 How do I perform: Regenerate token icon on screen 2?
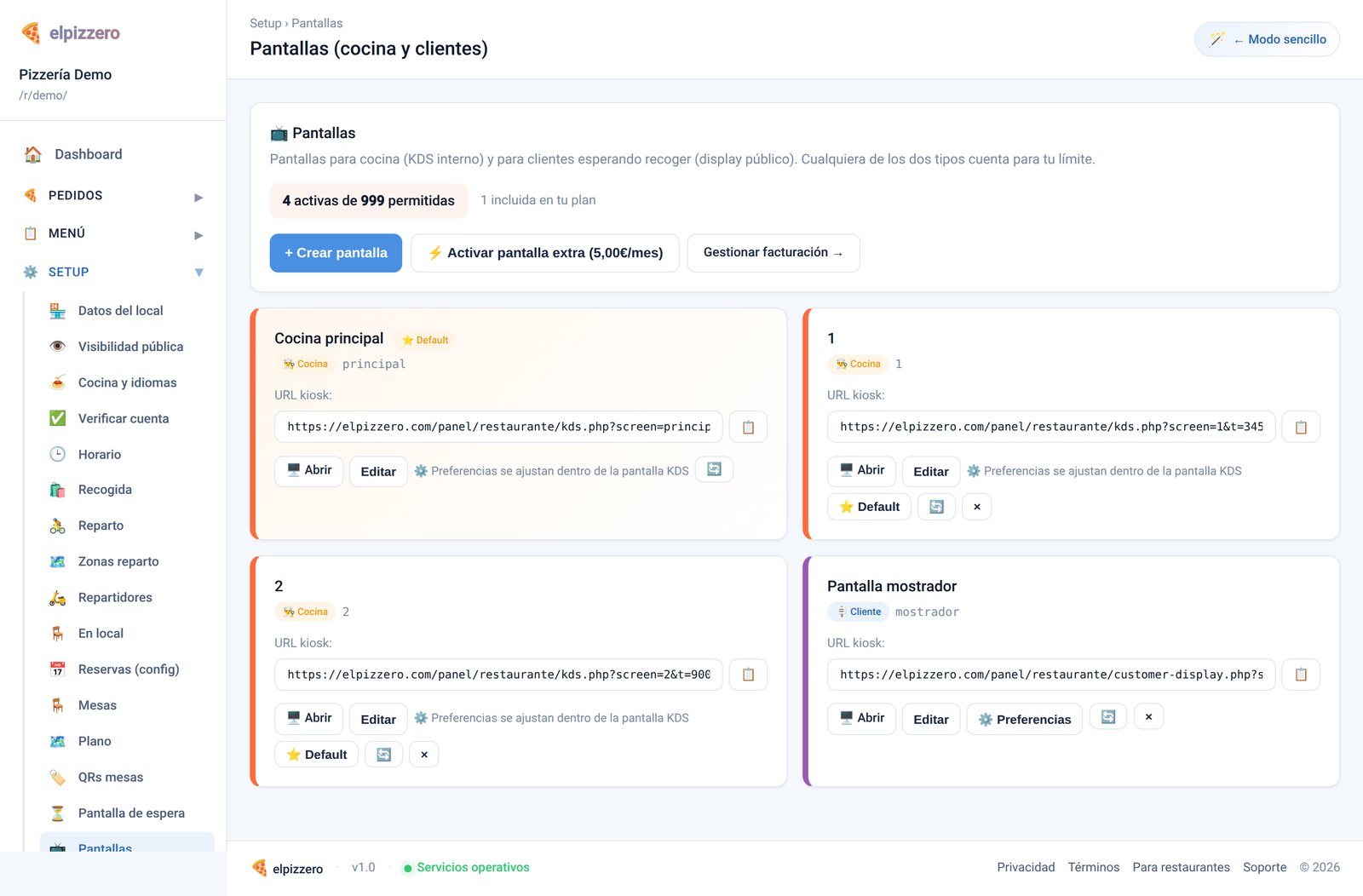384,755
